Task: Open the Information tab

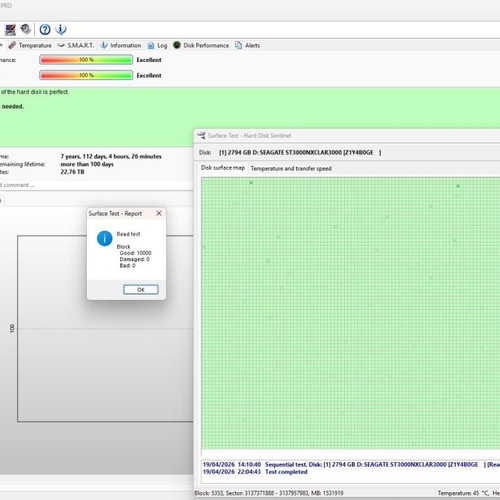Action: [121, 45]
